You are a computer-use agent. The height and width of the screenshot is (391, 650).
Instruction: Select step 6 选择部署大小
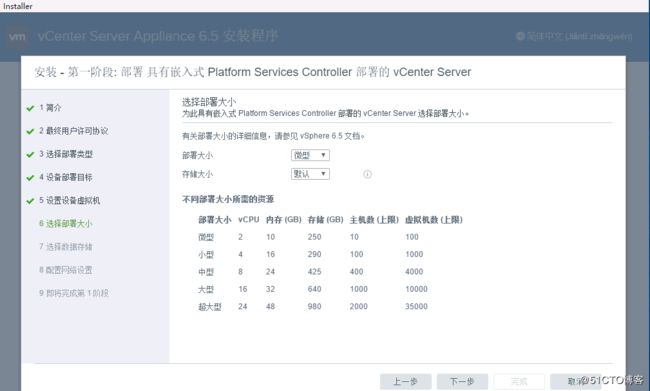point(66,224)
